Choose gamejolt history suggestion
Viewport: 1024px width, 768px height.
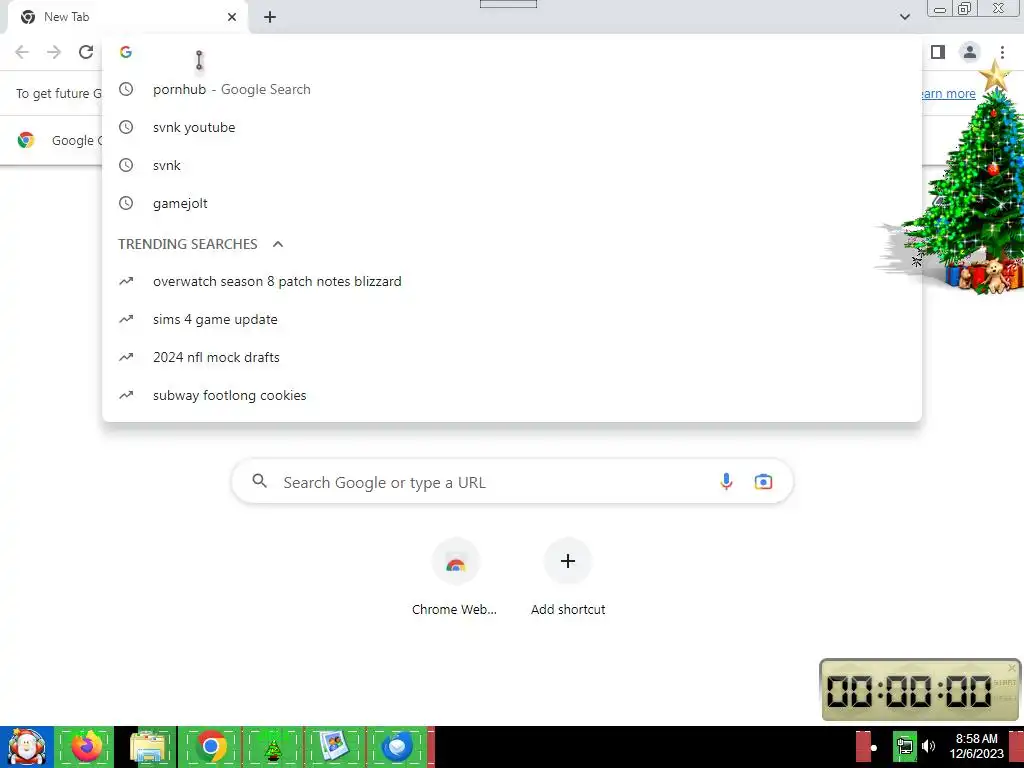(512, 203)
